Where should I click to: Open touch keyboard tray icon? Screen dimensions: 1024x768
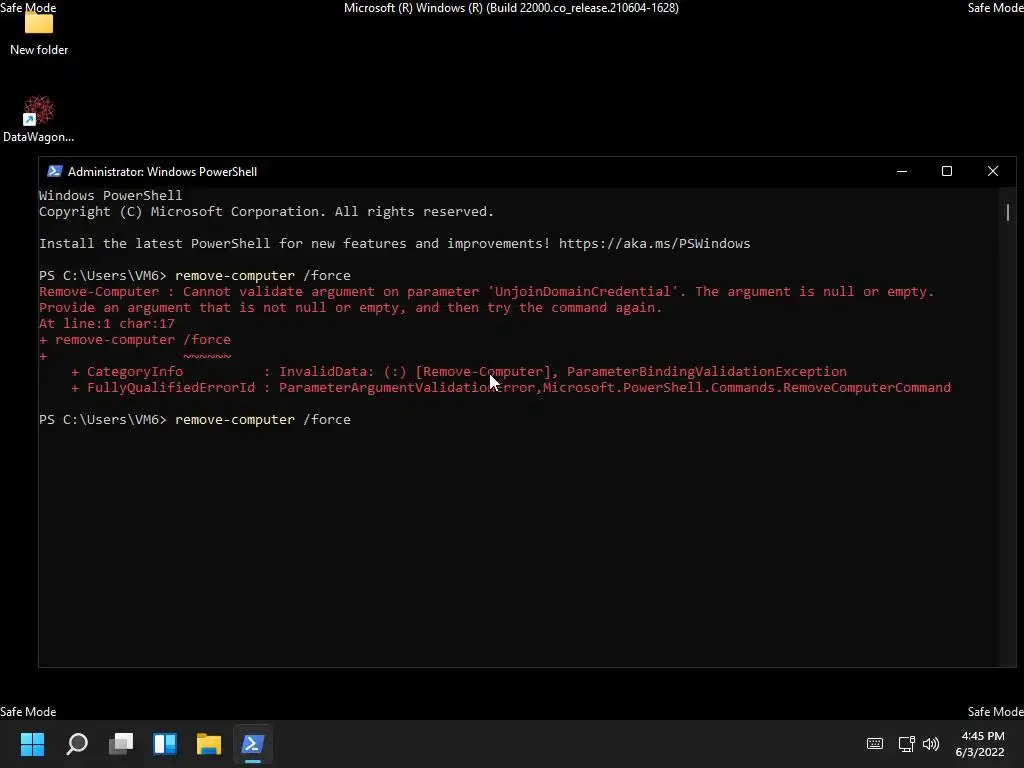(874, 743)
